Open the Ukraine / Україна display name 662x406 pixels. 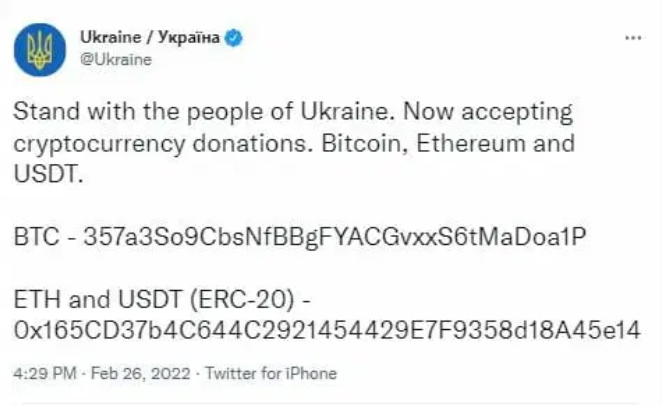pos(150,38)
